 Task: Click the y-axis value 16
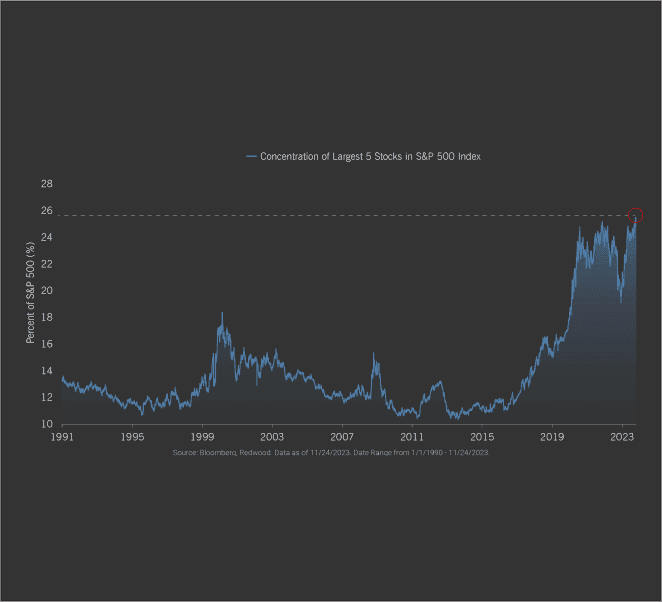tap(47, 344)
